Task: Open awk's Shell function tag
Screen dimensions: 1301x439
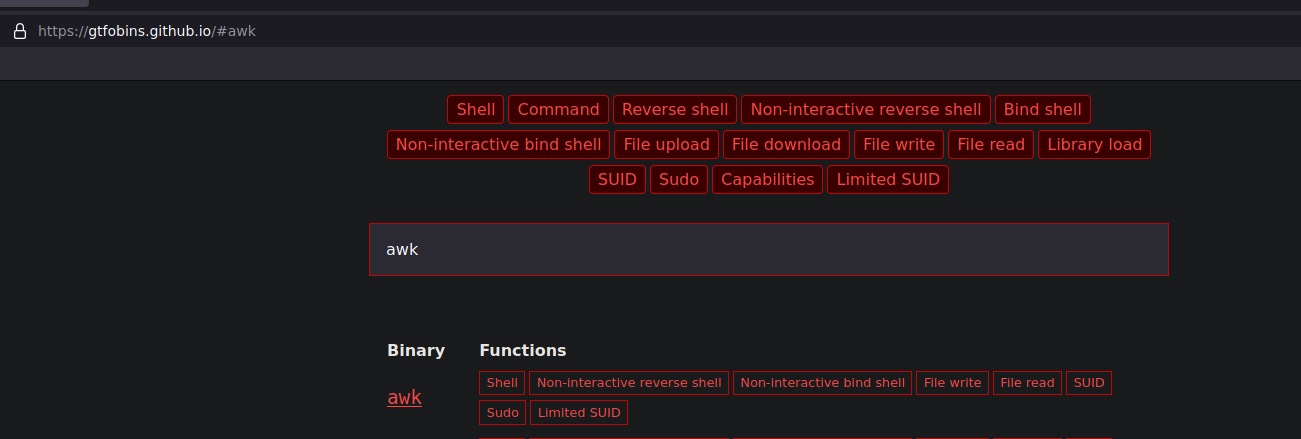Action: 502,383
